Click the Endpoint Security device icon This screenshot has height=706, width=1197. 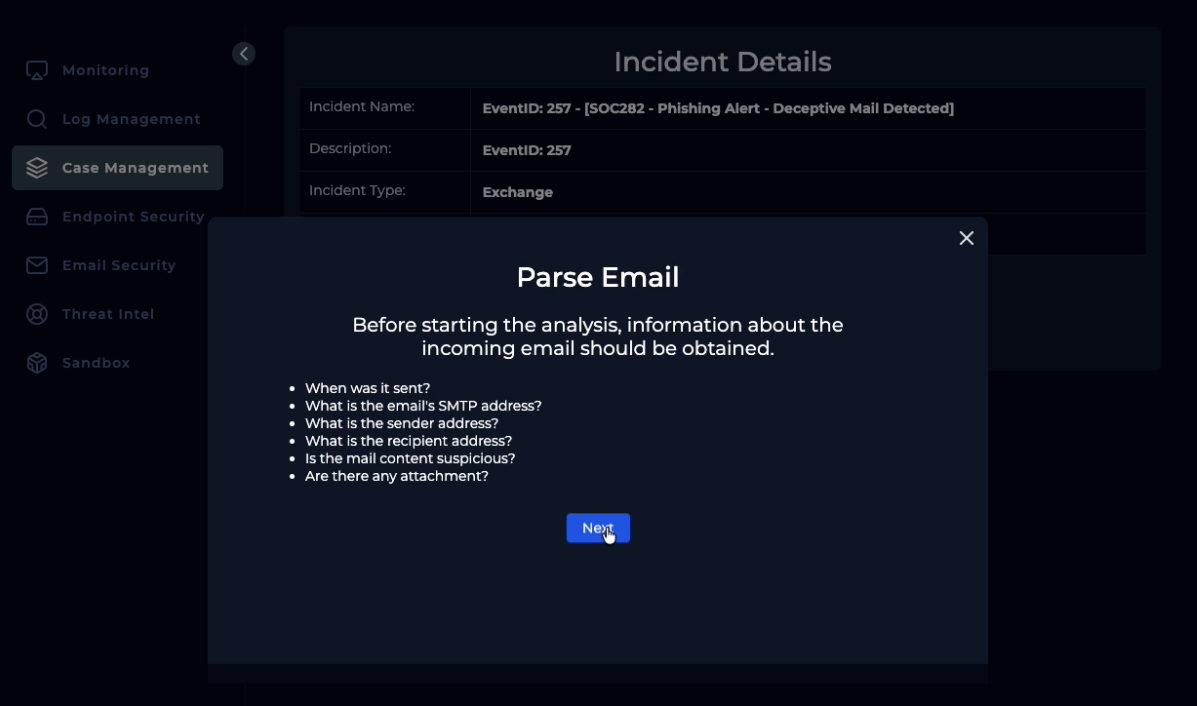point(37,217)
